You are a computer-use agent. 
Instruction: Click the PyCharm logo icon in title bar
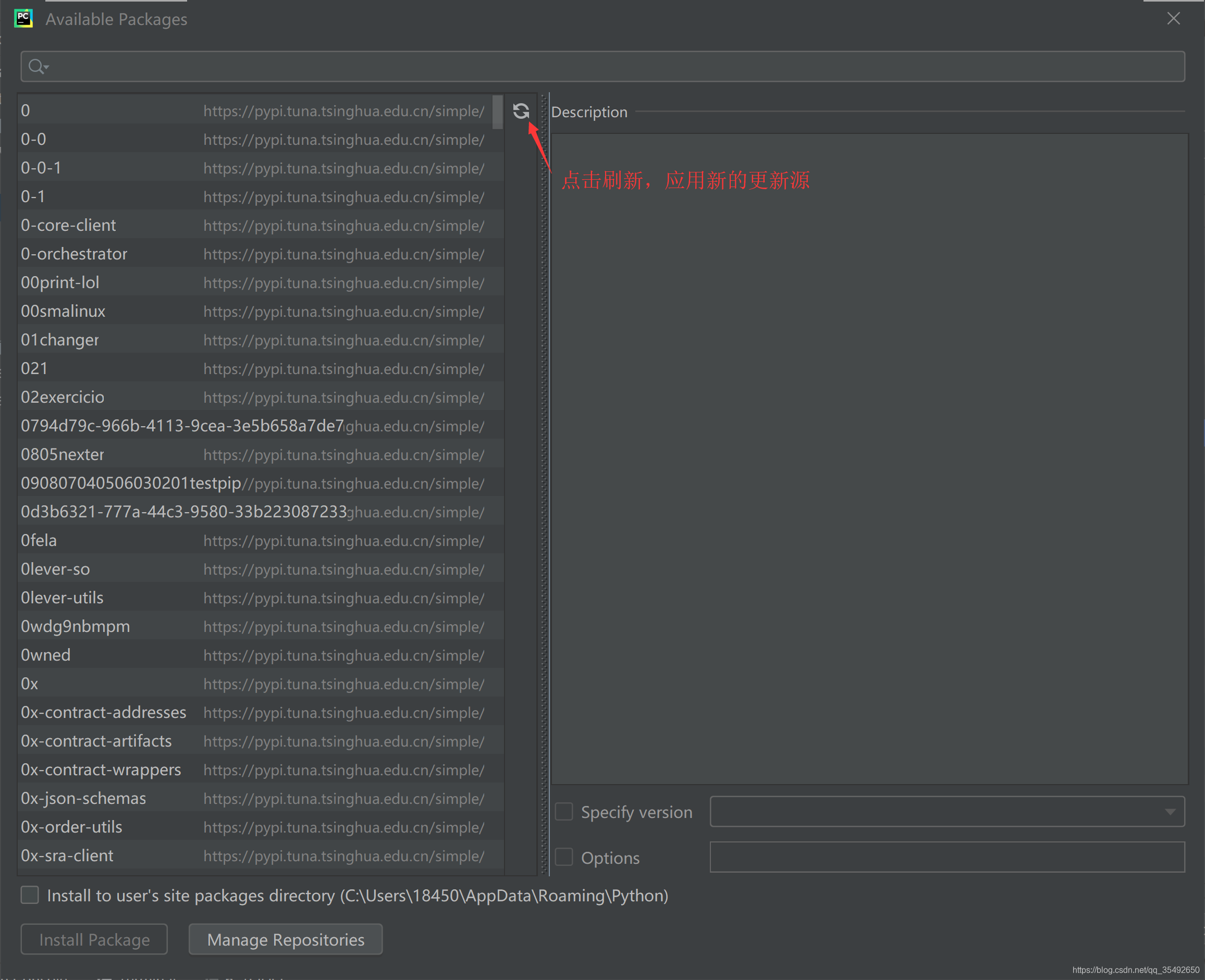point(23,19)
